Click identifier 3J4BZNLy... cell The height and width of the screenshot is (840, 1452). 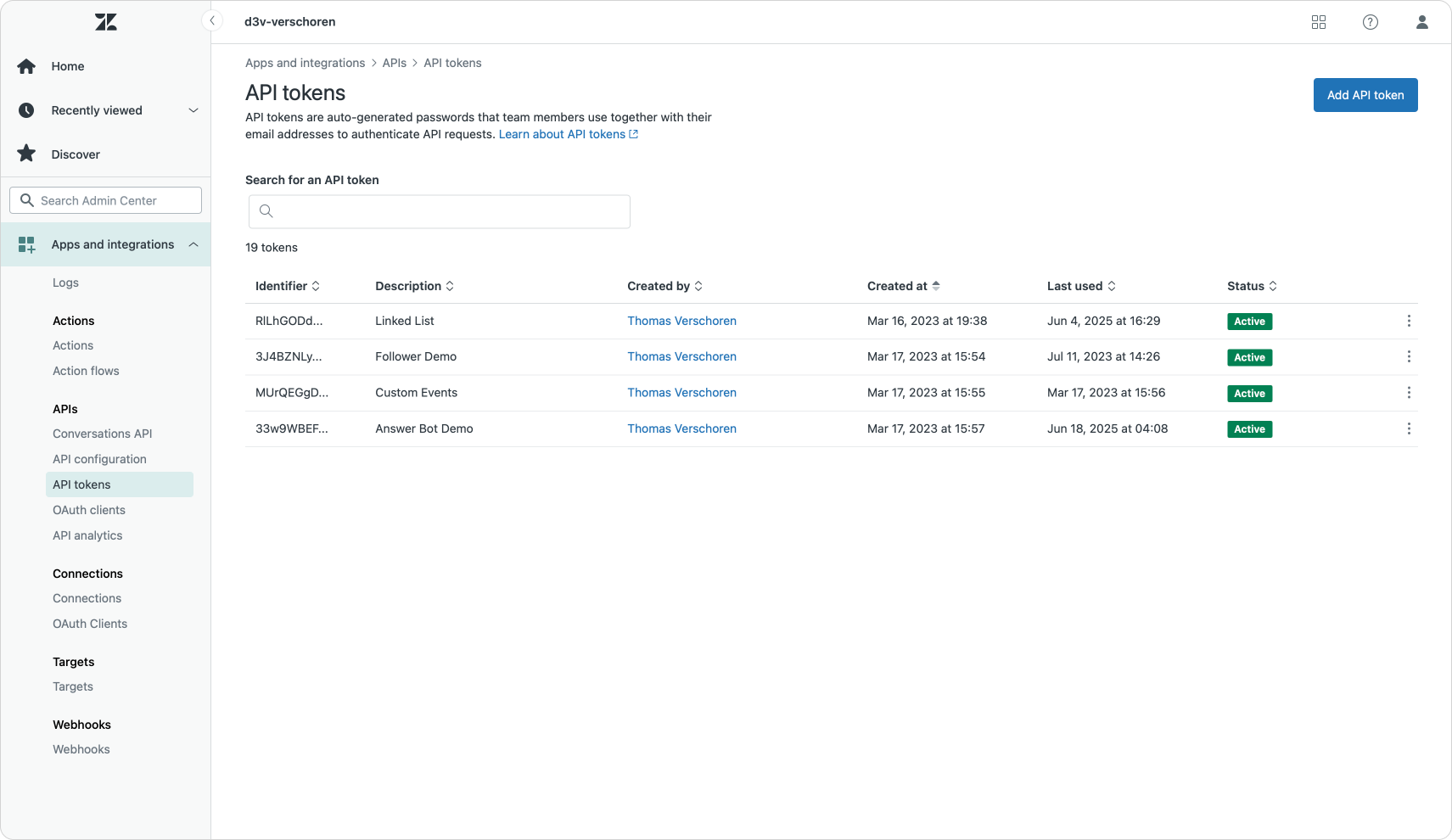[x=289, y=356]
